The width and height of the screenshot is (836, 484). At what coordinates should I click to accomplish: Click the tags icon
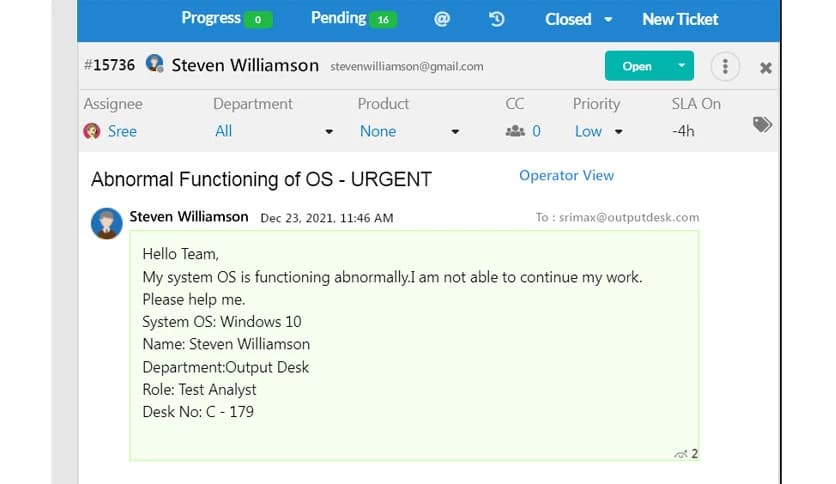pyautogui.click(x=762, y=124)
